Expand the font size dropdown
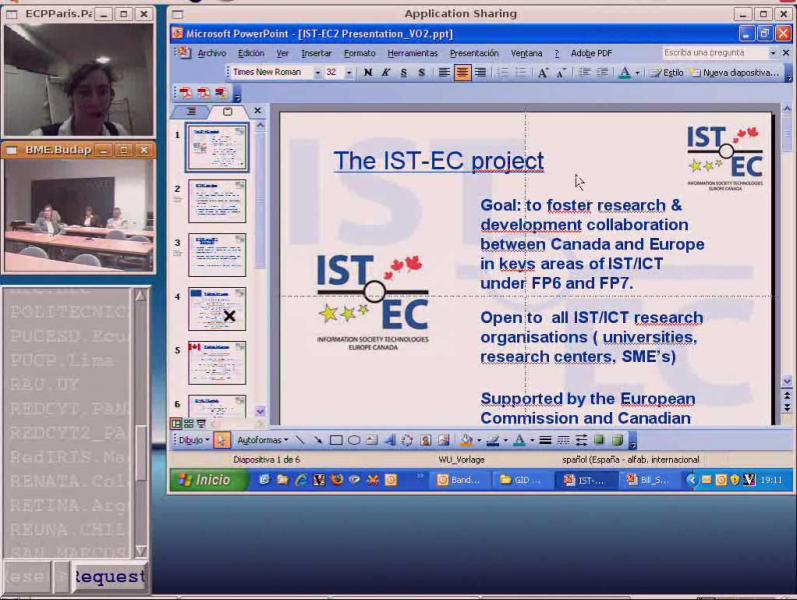The image size is (797, 600). click(x=349, y=73)
